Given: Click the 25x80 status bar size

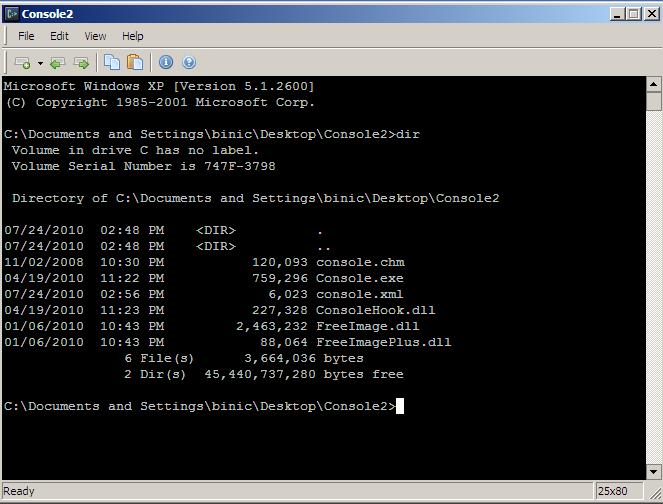Looking at the screenshot, I should 612,491.
